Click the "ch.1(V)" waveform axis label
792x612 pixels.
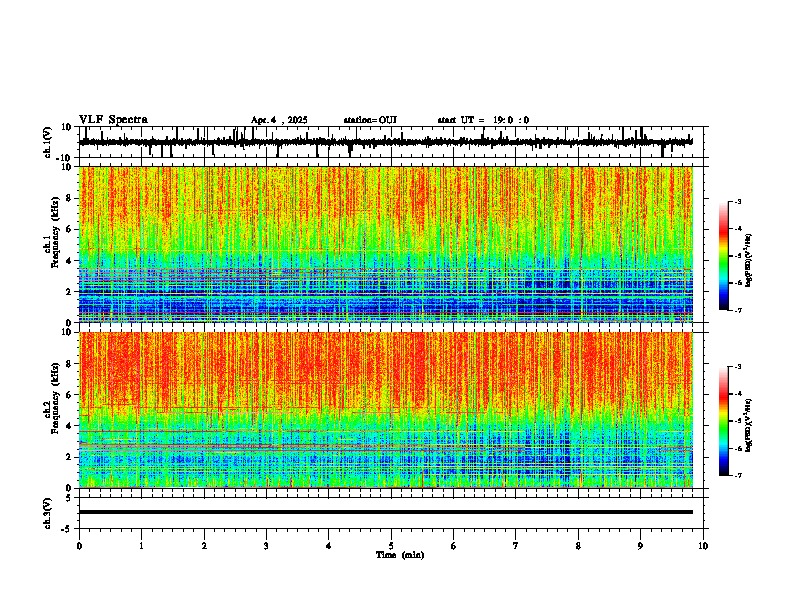(x=48, y=142)
